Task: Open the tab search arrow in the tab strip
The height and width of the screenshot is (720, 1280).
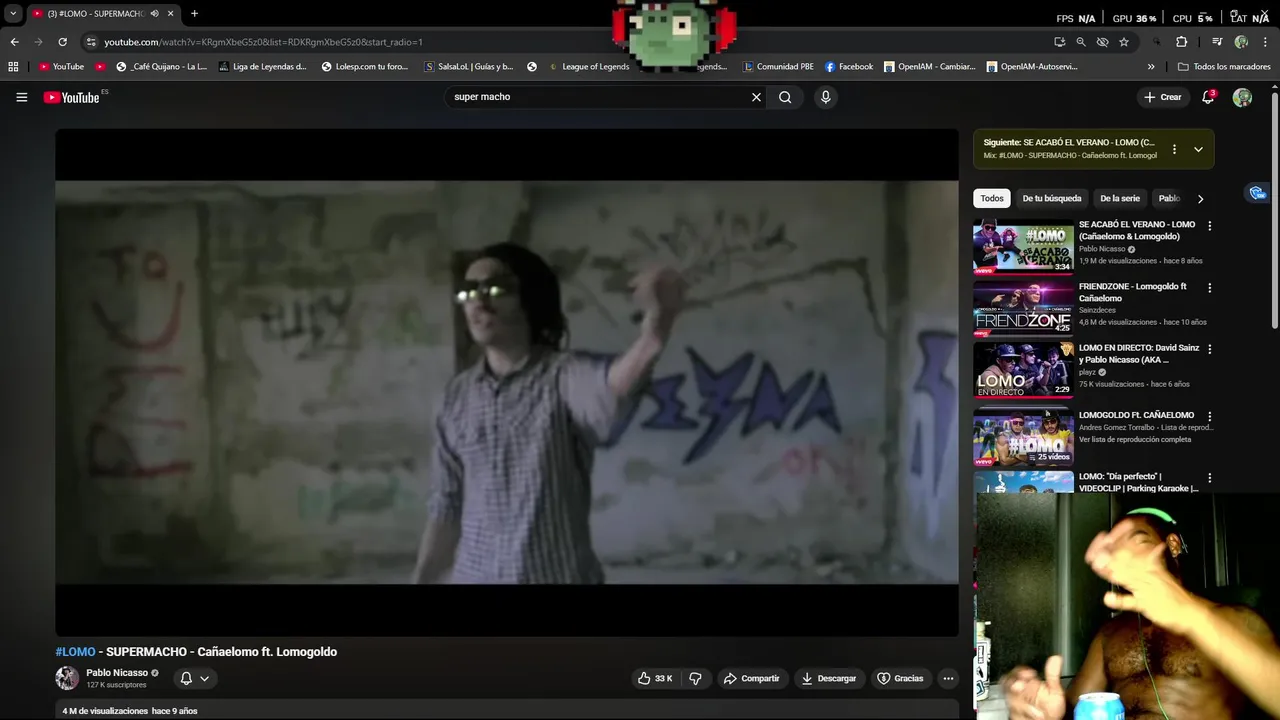Action: coord(13,14)
